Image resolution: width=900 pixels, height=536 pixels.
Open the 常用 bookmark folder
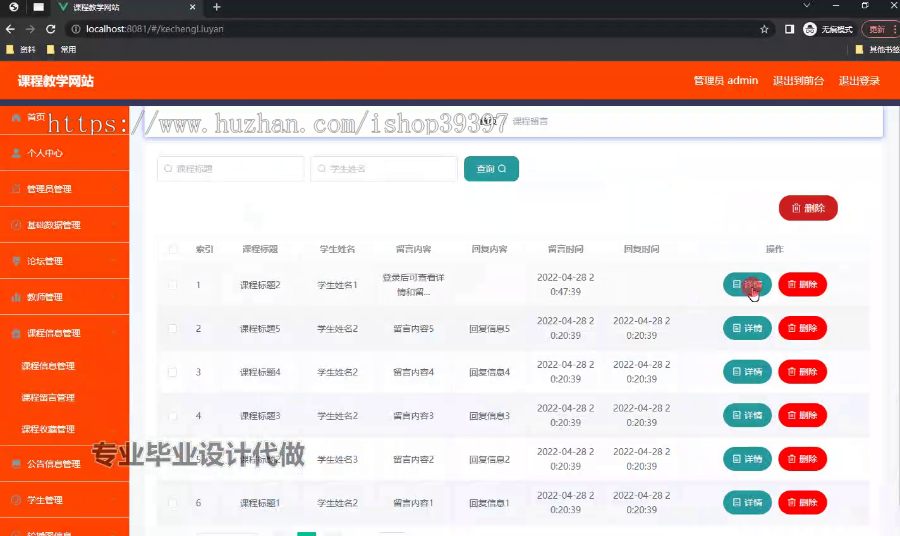[x=61, y=49]
